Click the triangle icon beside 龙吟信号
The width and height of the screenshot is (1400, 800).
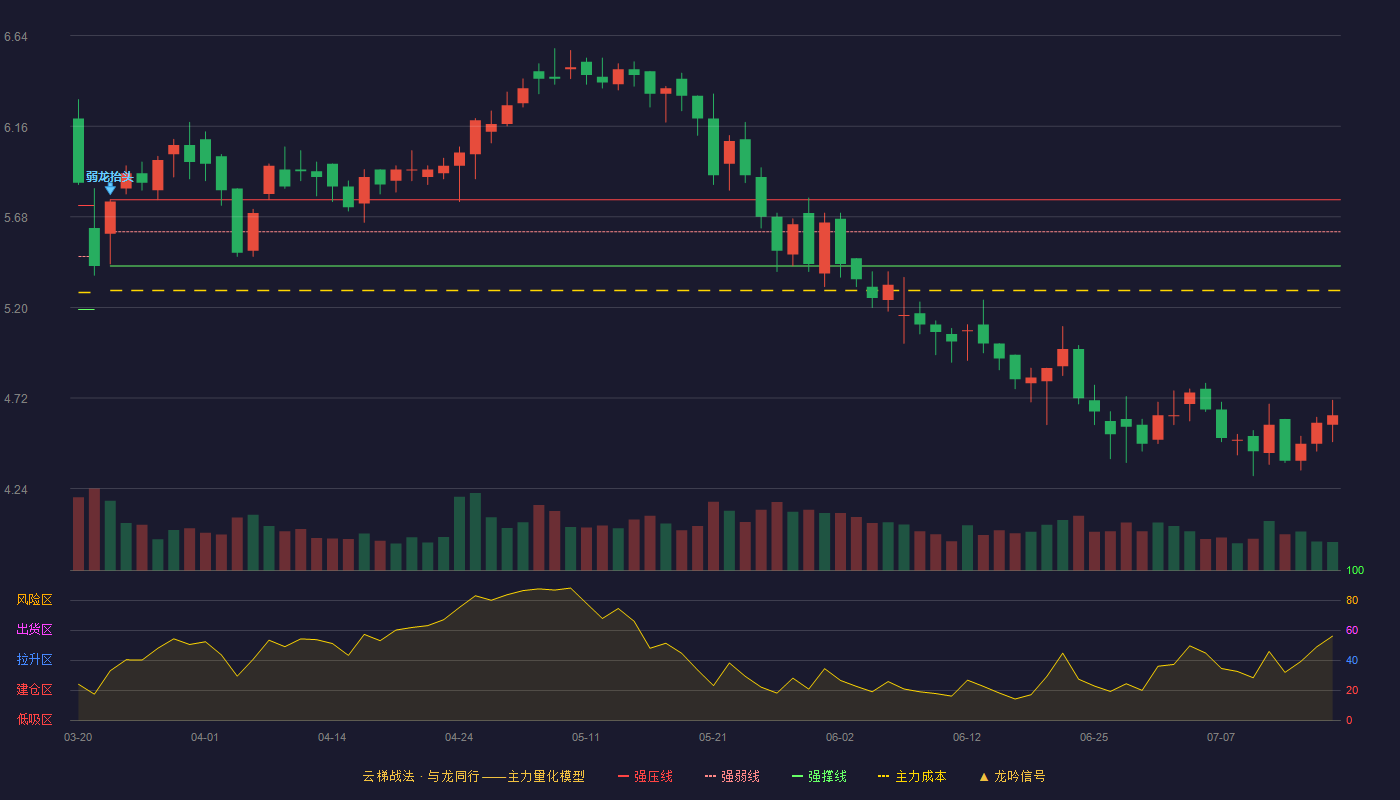click(x=983, y=776)
